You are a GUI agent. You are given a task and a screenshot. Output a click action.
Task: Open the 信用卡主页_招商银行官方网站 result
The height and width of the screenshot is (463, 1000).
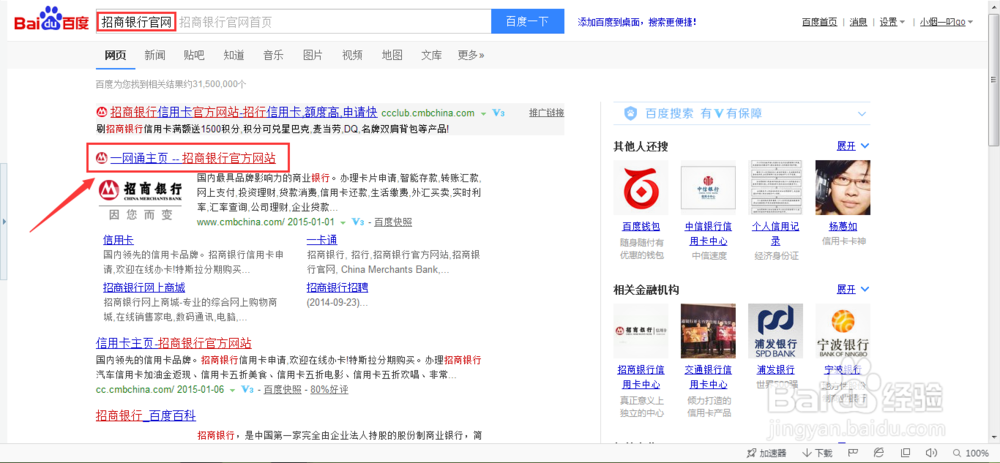[x=173, y=342]
